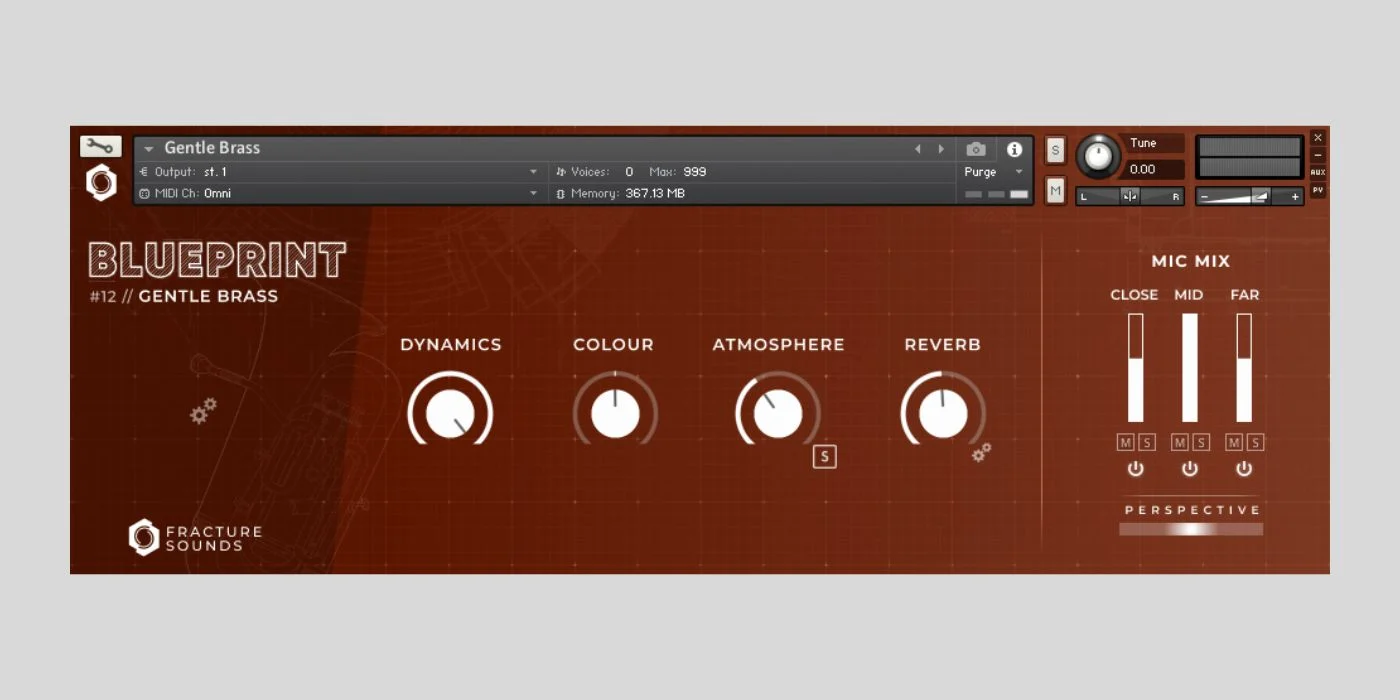Image resolution: width=1400 pixels, height=700 pixels.
Task: Go to the previous instrument preset arrow
Action: pyautogui.click(x=918, y=149)
